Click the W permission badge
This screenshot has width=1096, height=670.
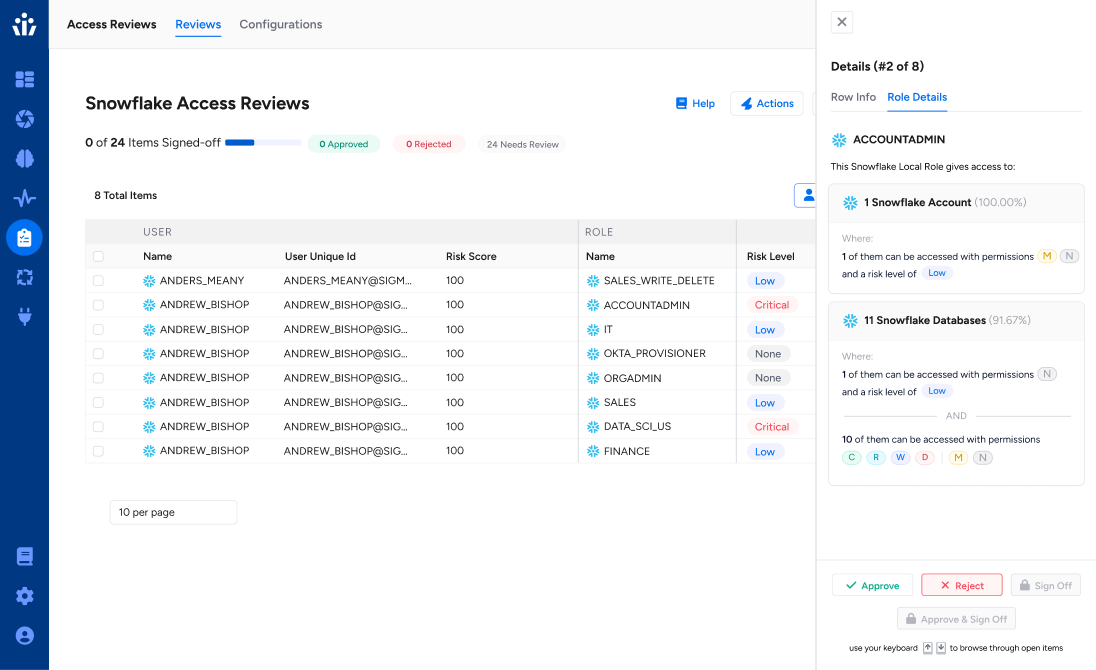(x=900, y=458)
